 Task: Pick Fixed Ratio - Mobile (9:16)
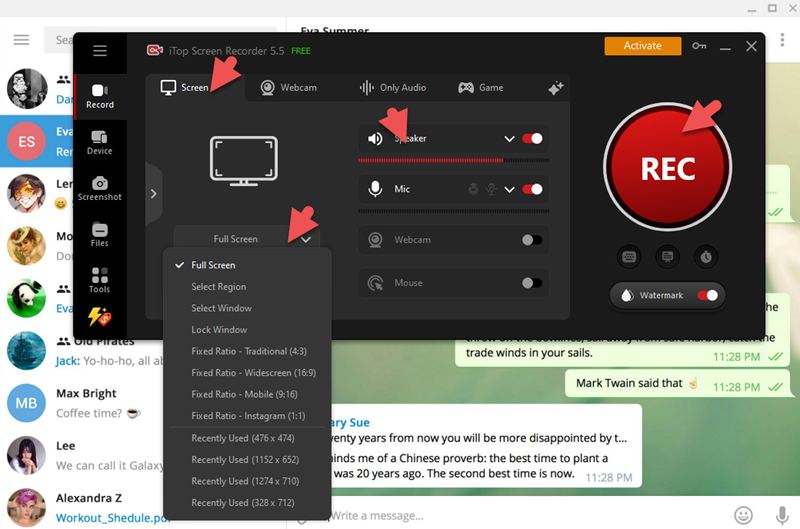247,394
